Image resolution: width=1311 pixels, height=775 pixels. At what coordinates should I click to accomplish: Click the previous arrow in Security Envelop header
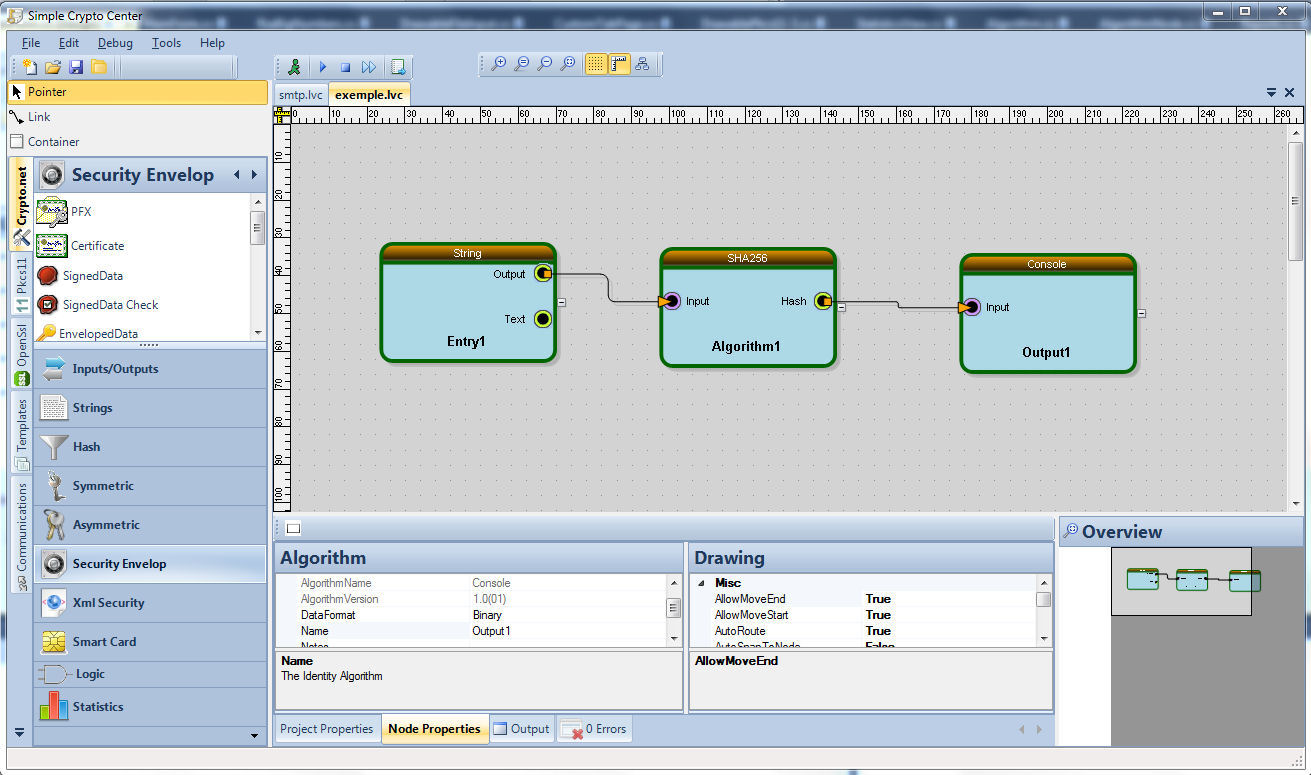point(237,175)
